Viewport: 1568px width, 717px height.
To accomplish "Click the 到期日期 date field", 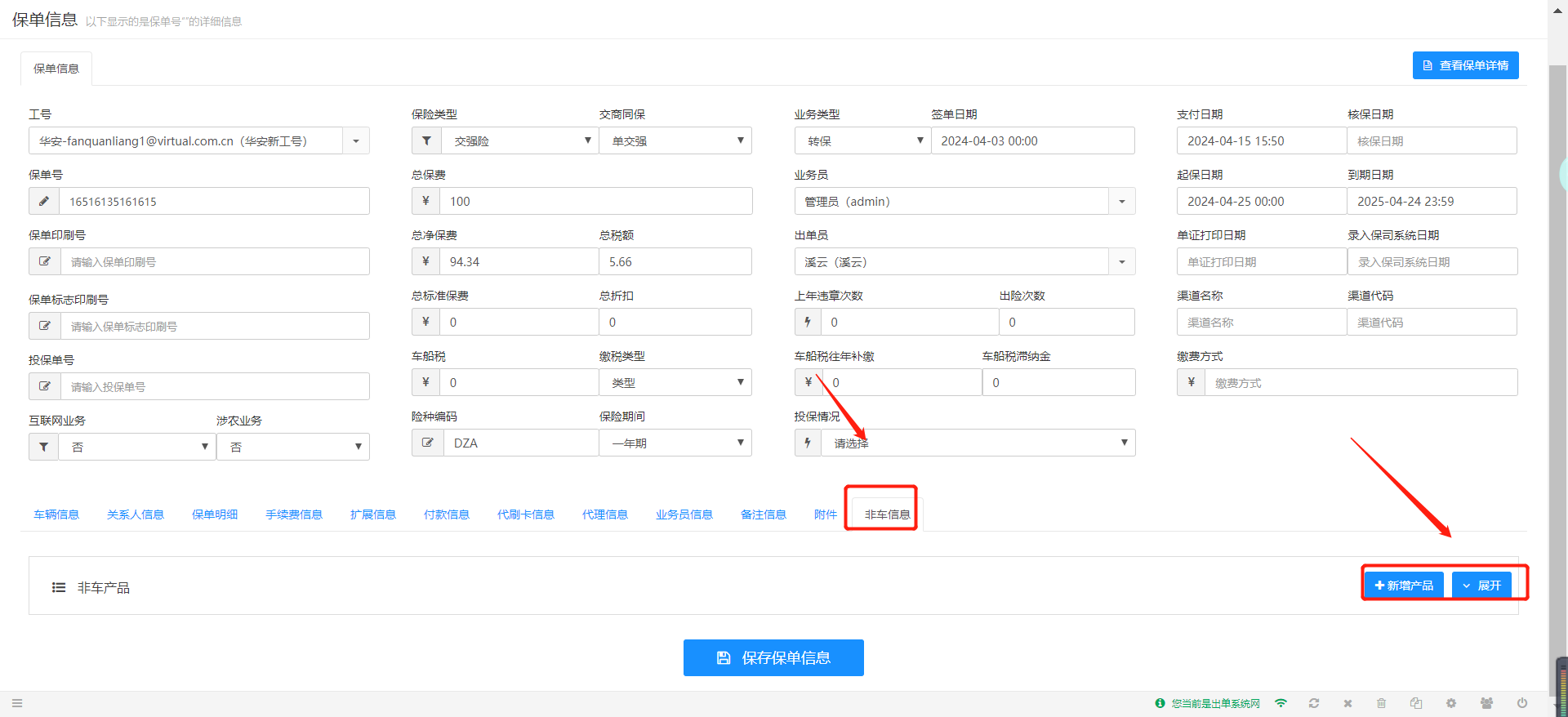I will pyautogui.click(x=1432, y=201).
